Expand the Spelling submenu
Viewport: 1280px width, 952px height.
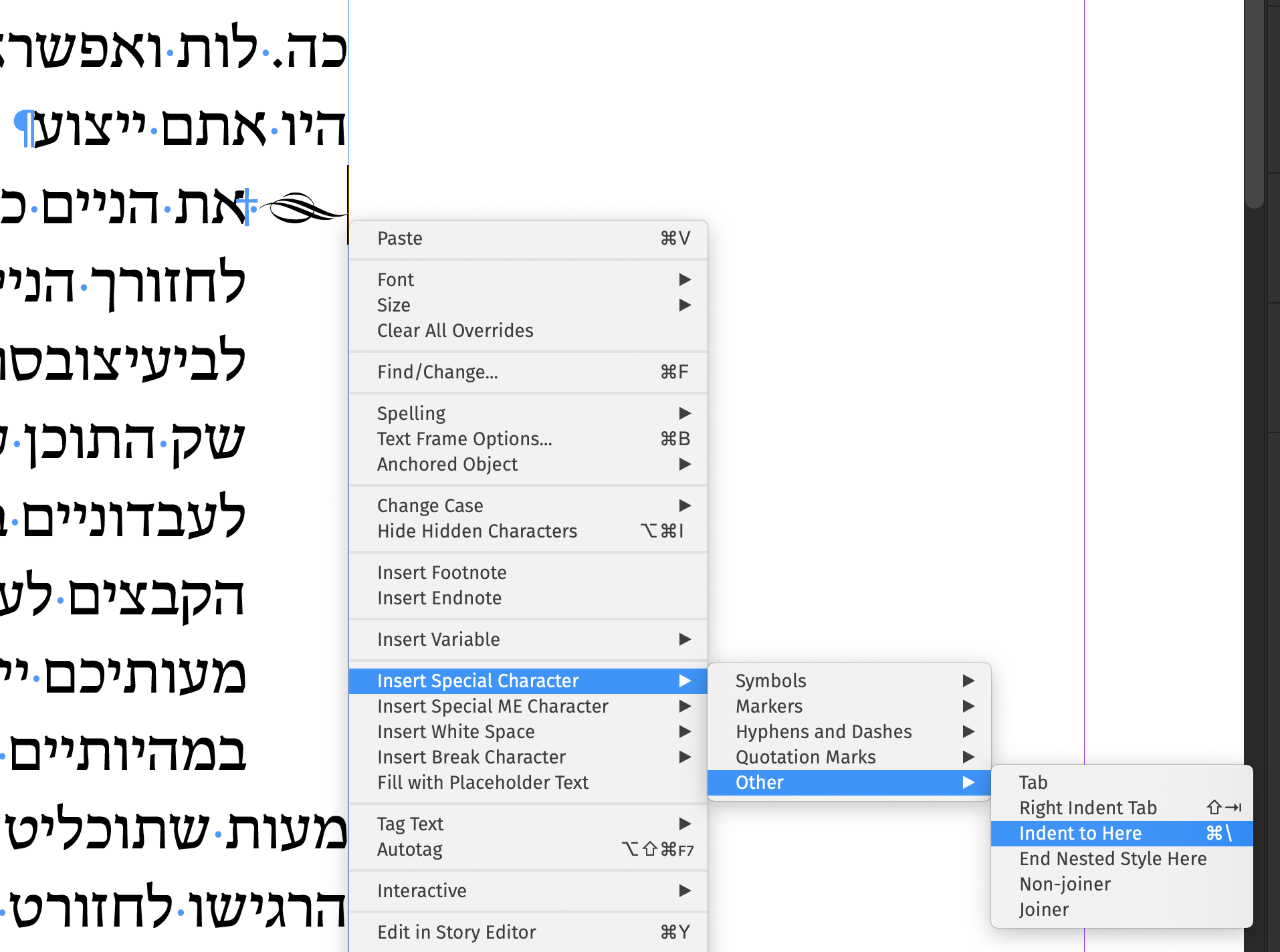pos(528,413)
